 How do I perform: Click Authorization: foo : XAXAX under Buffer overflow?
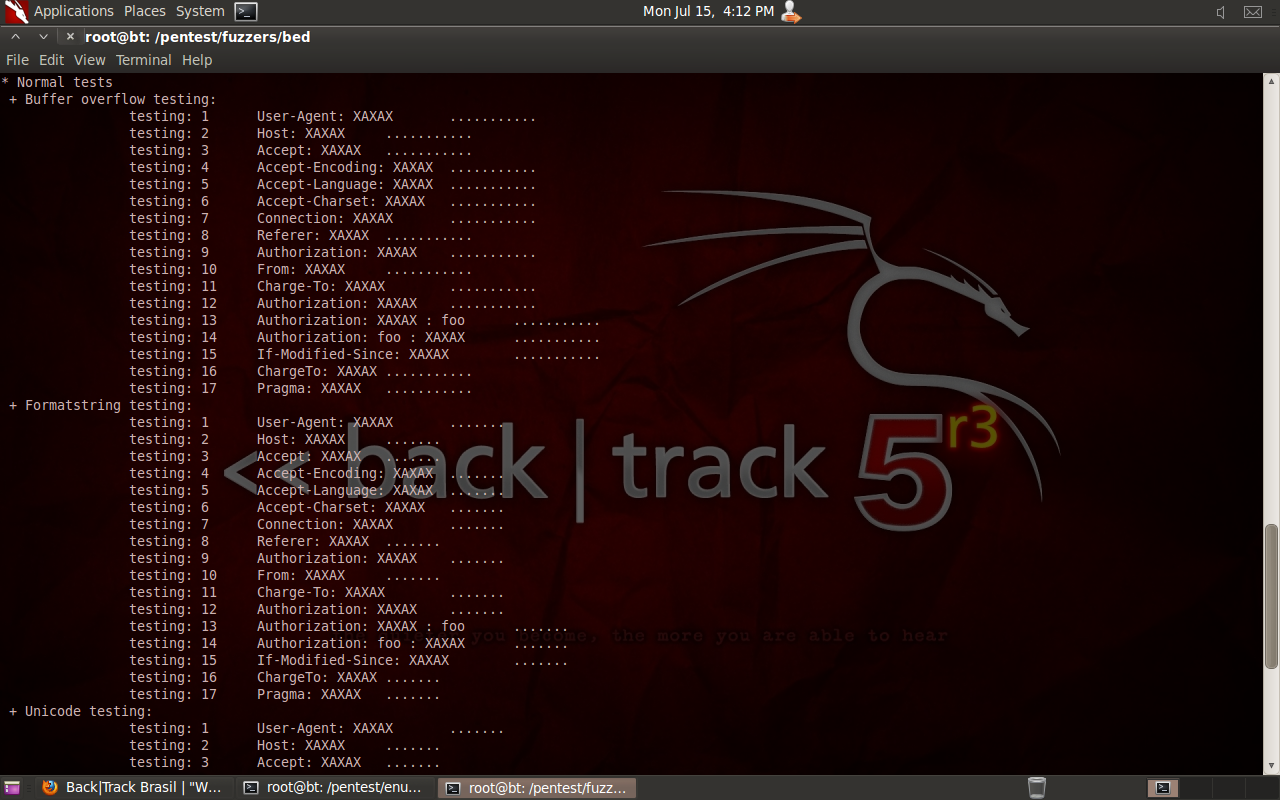[361, 337]
